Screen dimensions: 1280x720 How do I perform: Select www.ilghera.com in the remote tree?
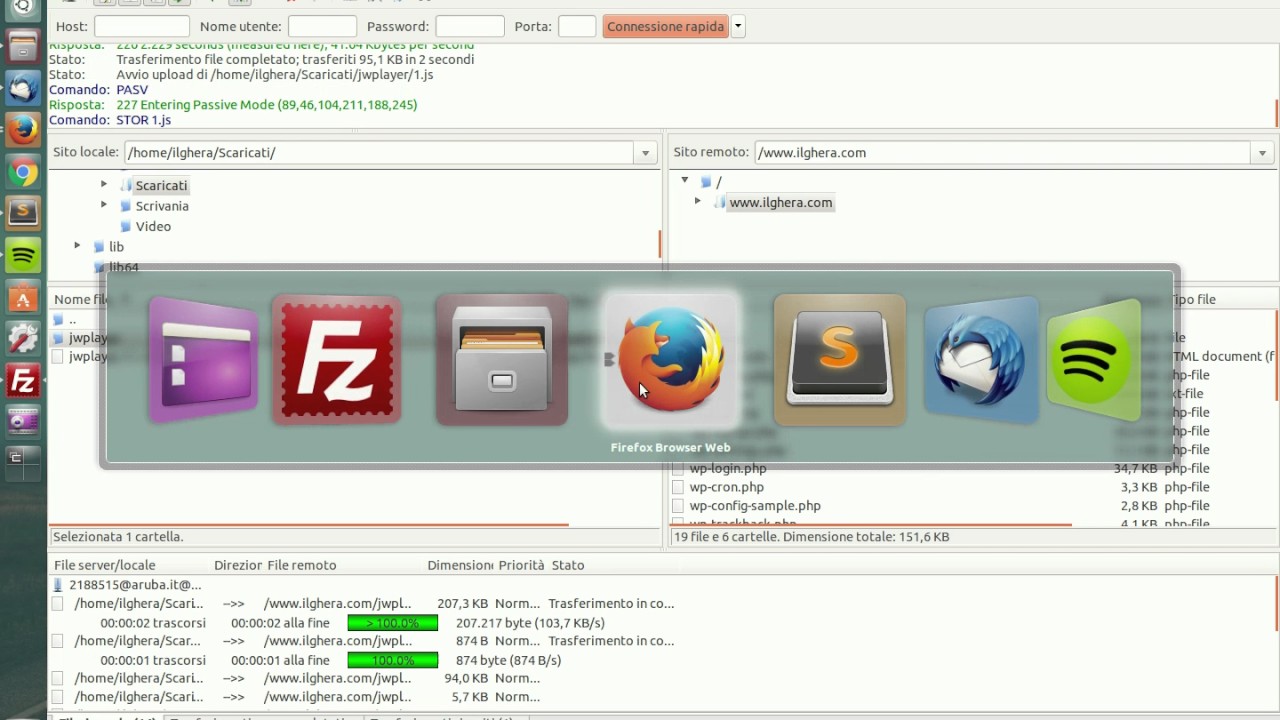780,202
